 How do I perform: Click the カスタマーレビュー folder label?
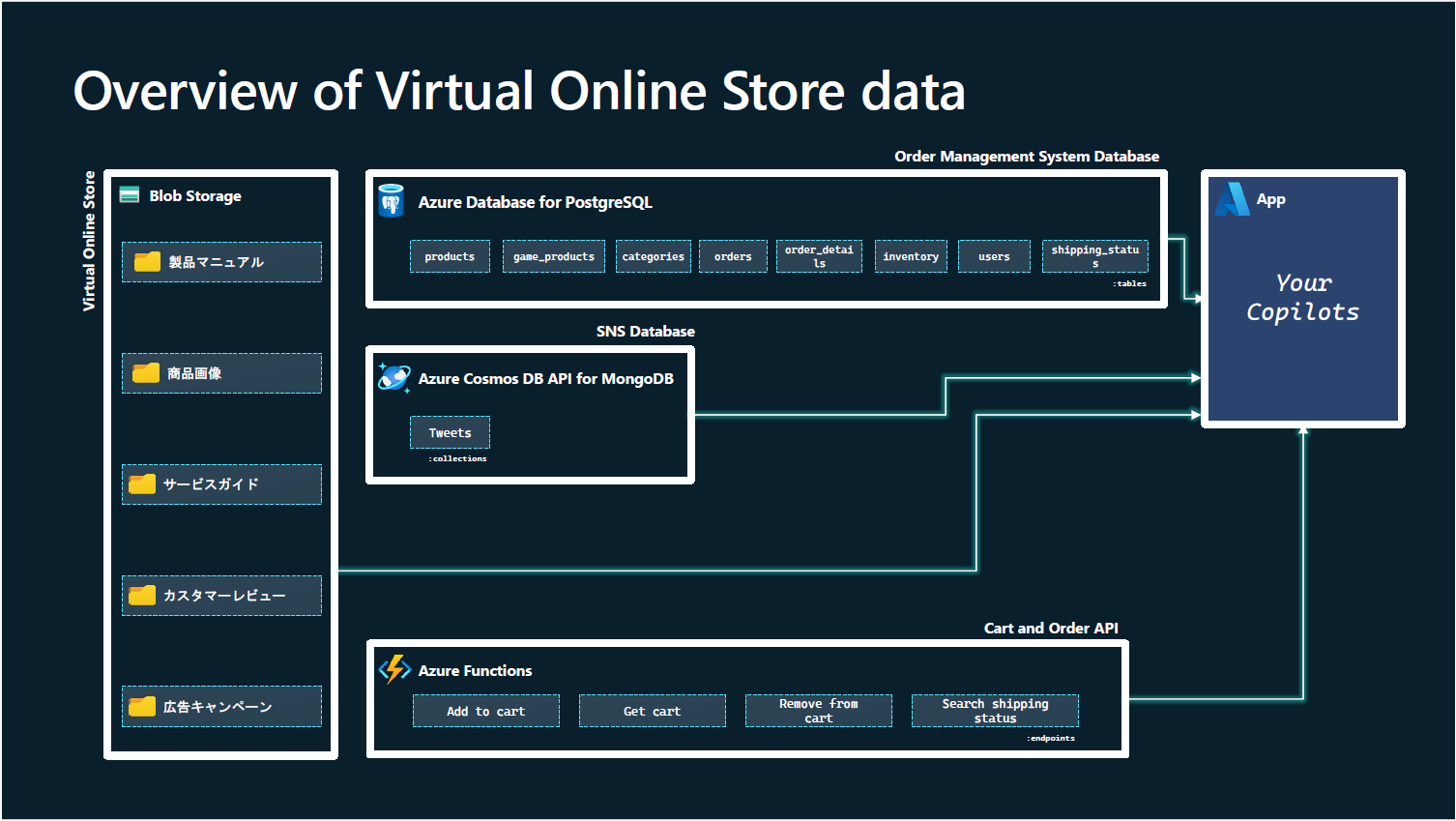(x=224, y=596)
